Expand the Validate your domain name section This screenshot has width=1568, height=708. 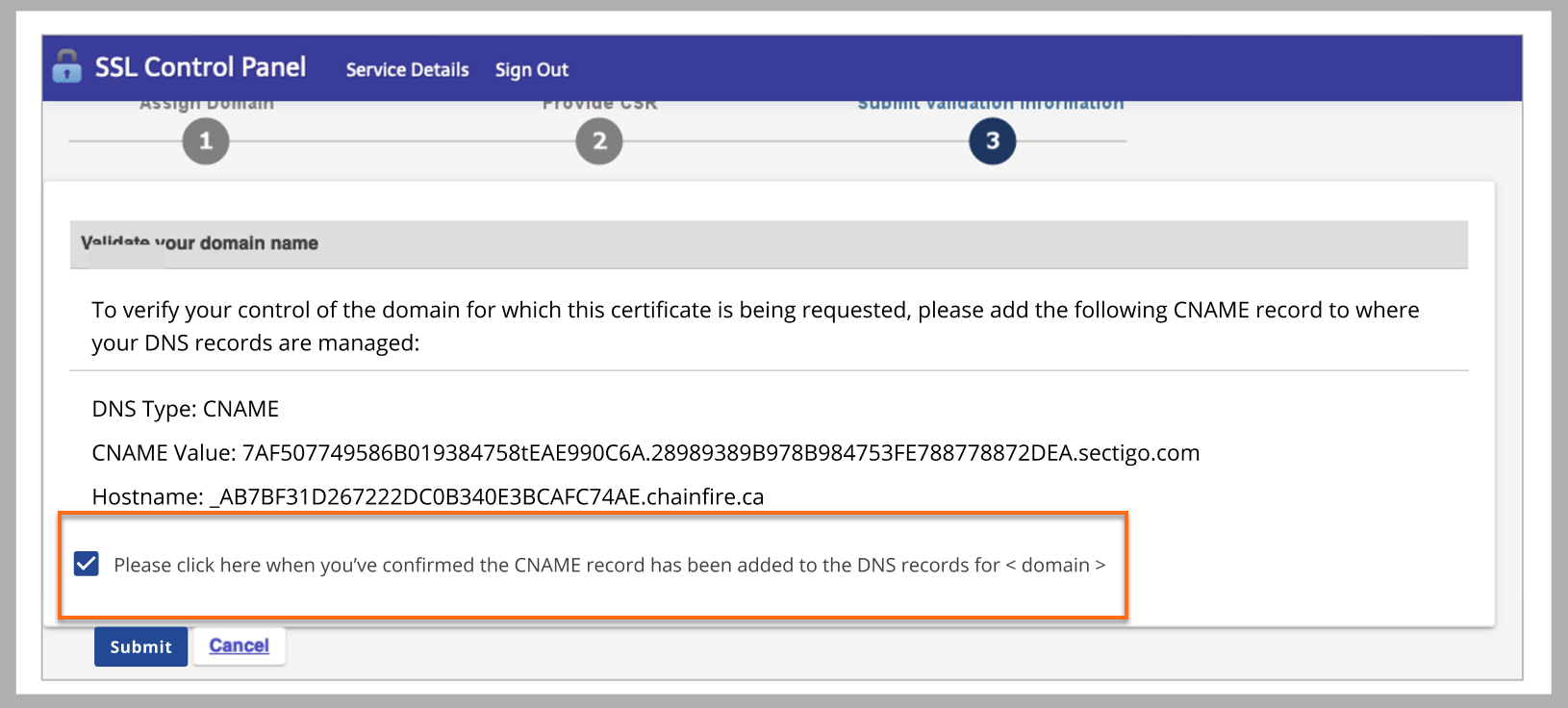(203, 243)
